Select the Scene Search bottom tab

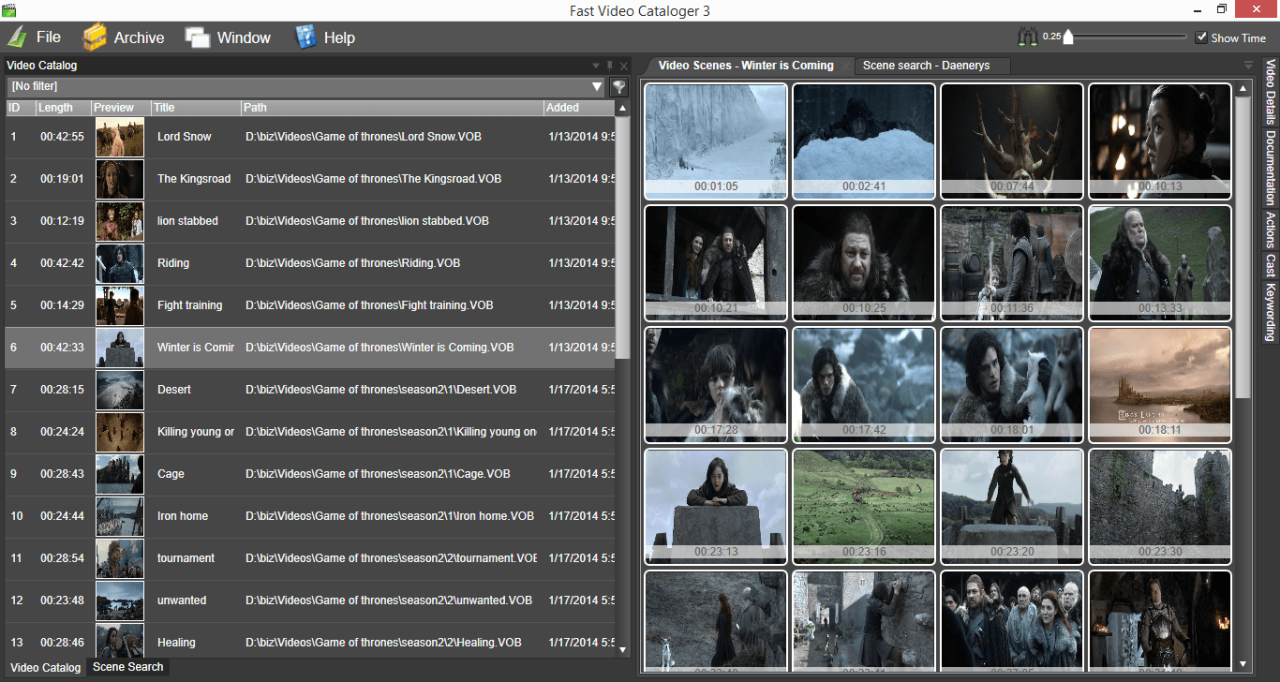click(127, 667)
